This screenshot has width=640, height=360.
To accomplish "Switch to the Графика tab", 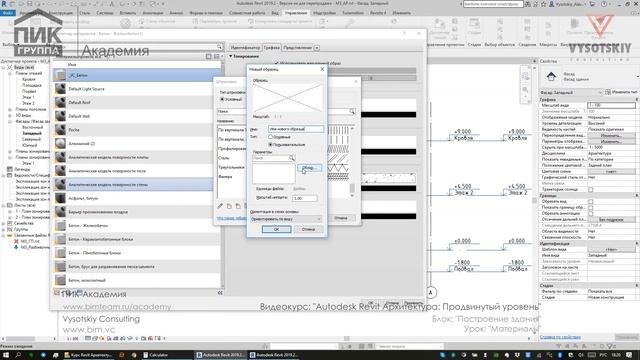I will [x=271, y=48].
